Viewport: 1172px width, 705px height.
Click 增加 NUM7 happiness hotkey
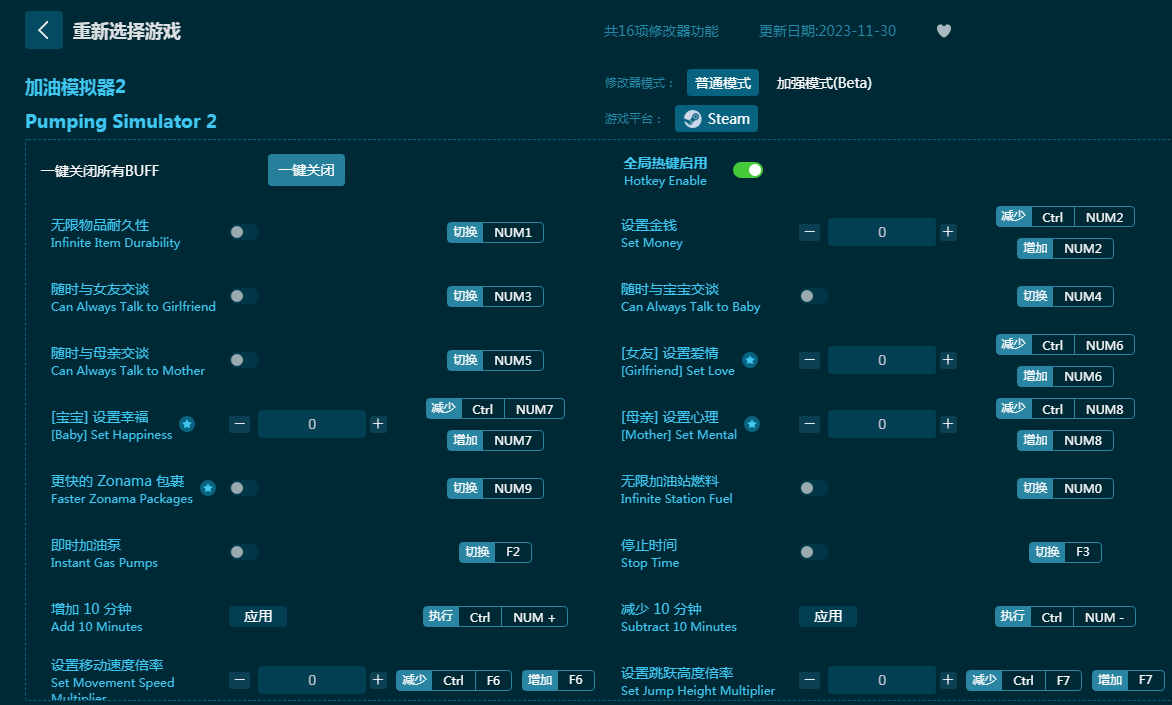point(496,440)
